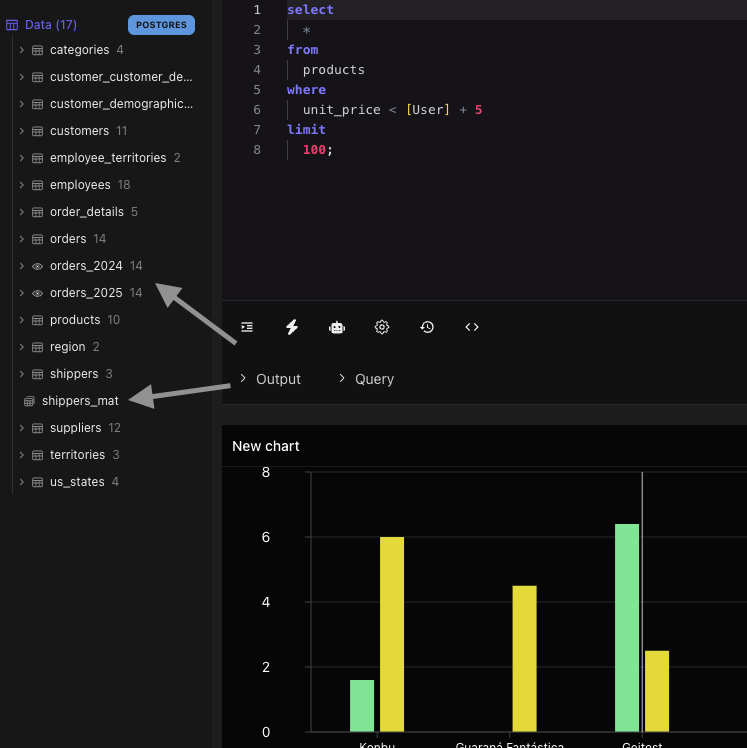The height and width of the screenshot is (748, 747).
Task: Click the yellow bar for Guaraná Fantástica
Action: [x=524, y=658]
